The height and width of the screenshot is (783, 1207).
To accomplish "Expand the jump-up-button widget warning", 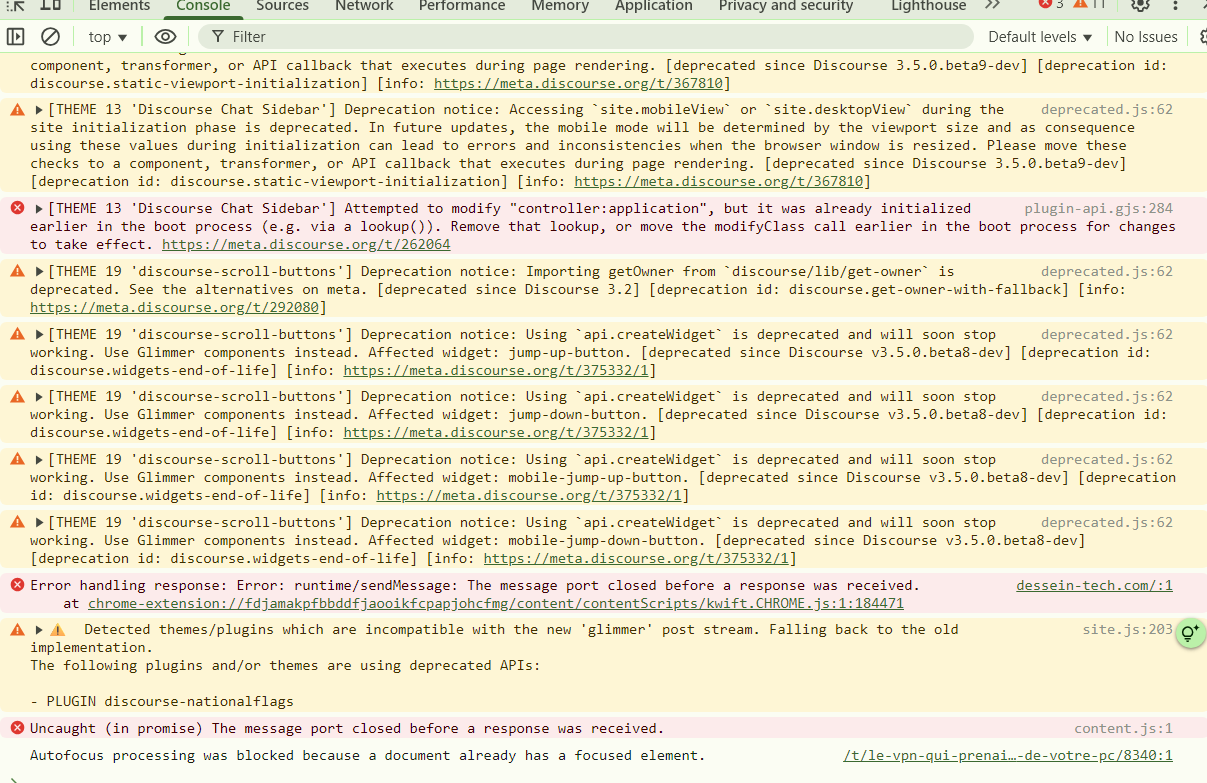I will click(x=40, y=335).
